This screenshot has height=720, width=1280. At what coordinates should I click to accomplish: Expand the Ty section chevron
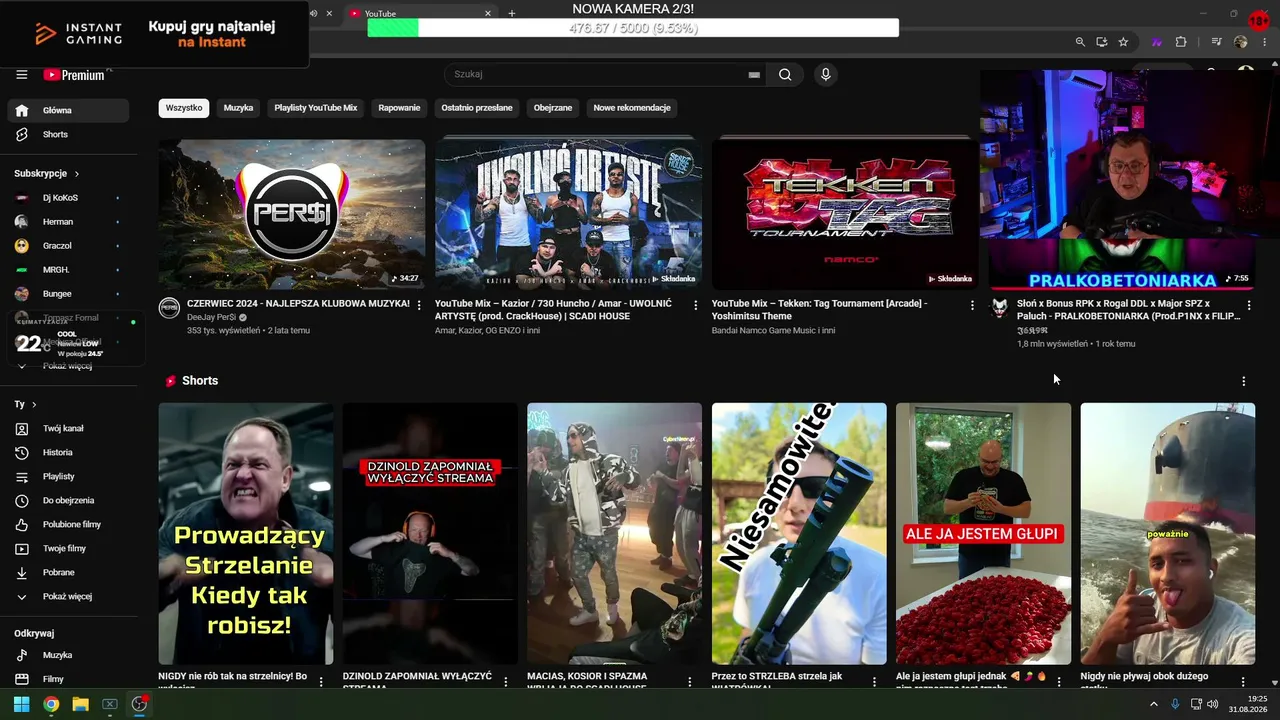34,405
